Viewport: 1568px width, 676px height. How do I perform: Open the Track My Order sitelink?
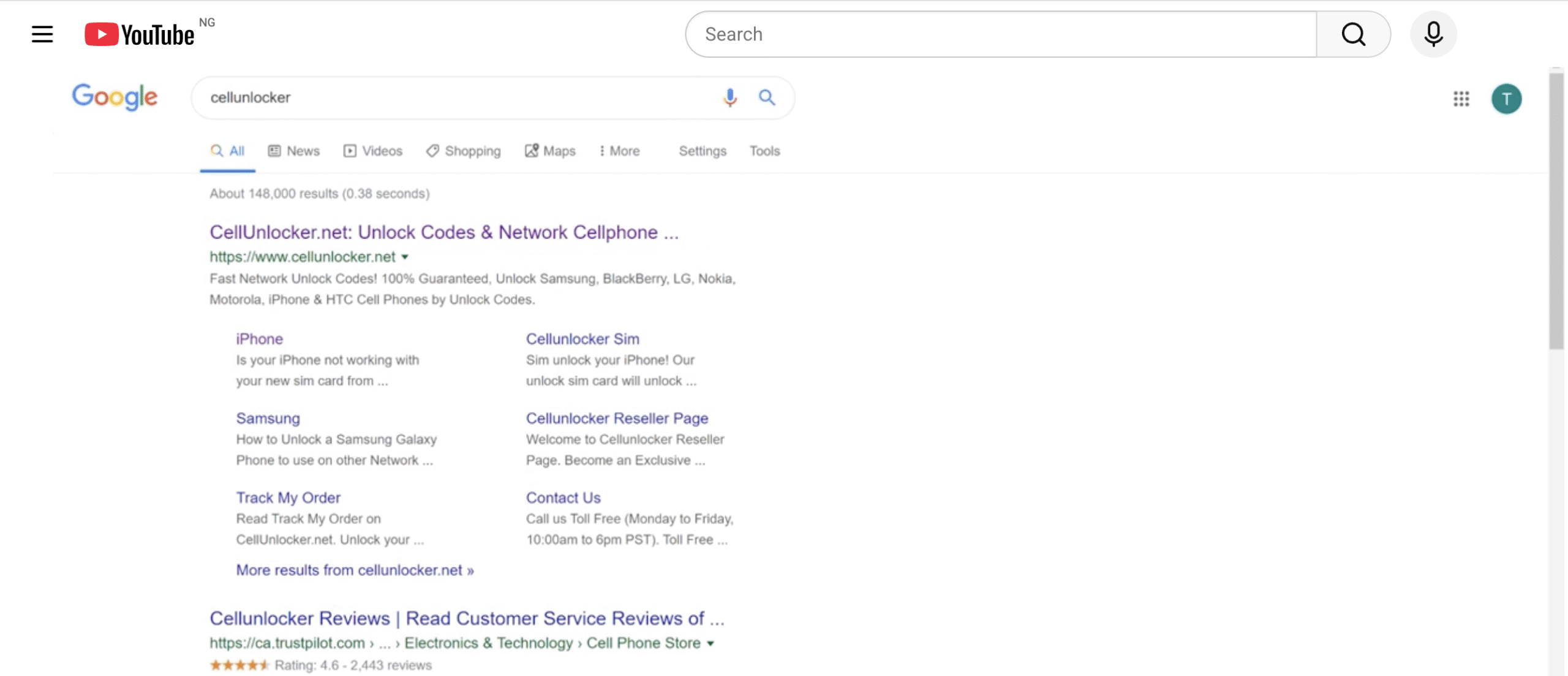288,498
